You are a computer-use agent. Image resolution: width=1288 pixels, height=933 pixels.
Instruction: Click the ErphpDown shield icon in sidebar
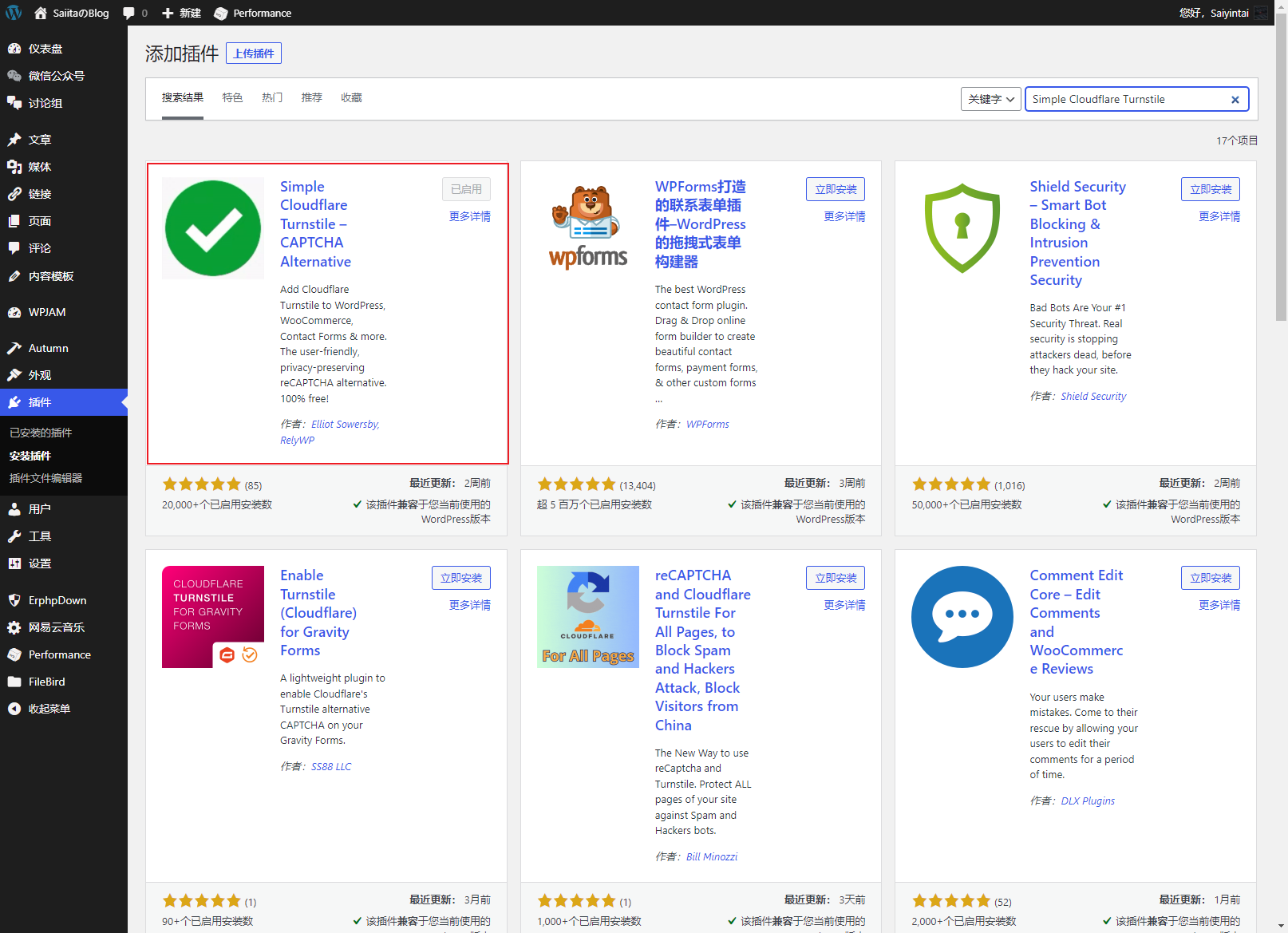(x=14, y=600)
